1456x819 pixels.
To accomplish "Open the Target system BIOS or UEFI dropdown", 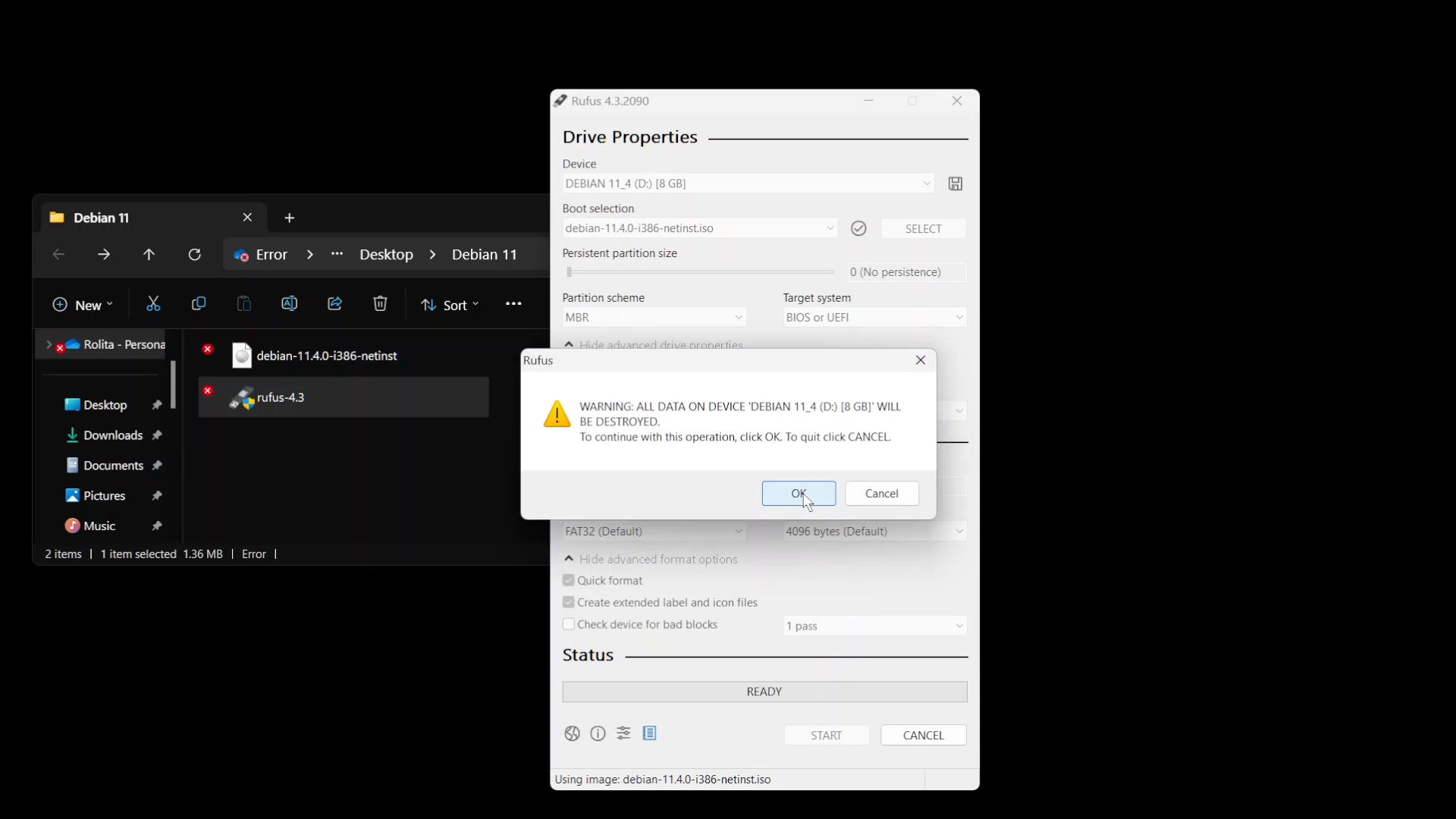I will point(875,317).
